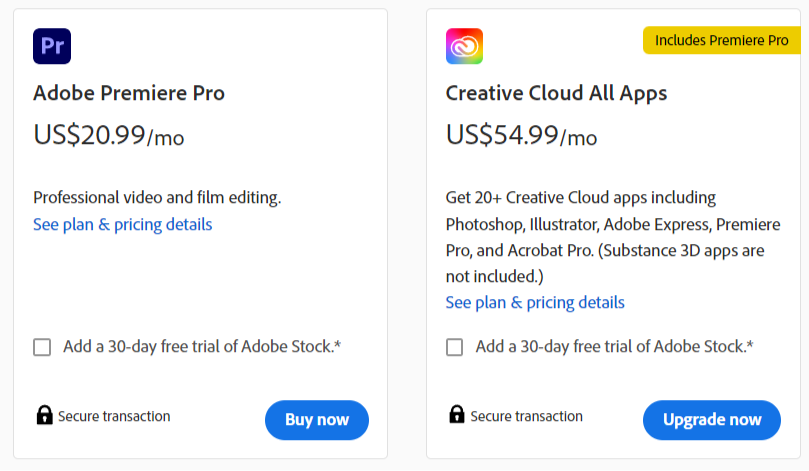The width and height of the screenshot is (809, 471).
Task: Click the Adobe Stock trial label in Premiere card
Action: (x=202, y=347)
